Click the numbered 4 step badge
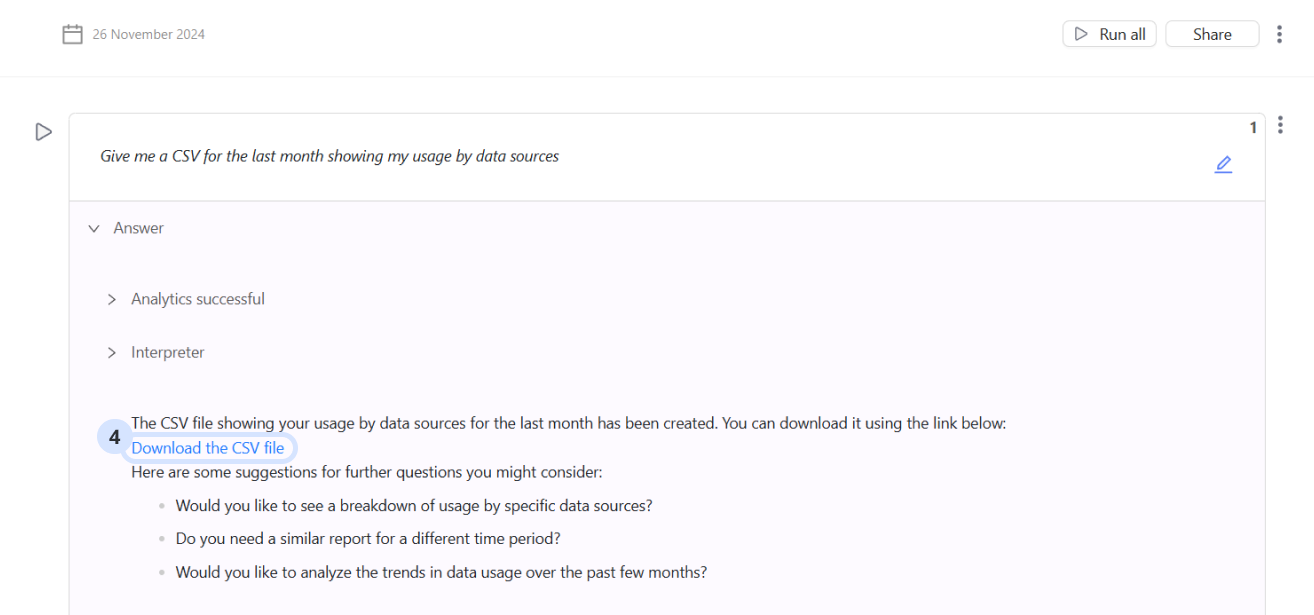 pyautogui.click(x=115, y=437)
